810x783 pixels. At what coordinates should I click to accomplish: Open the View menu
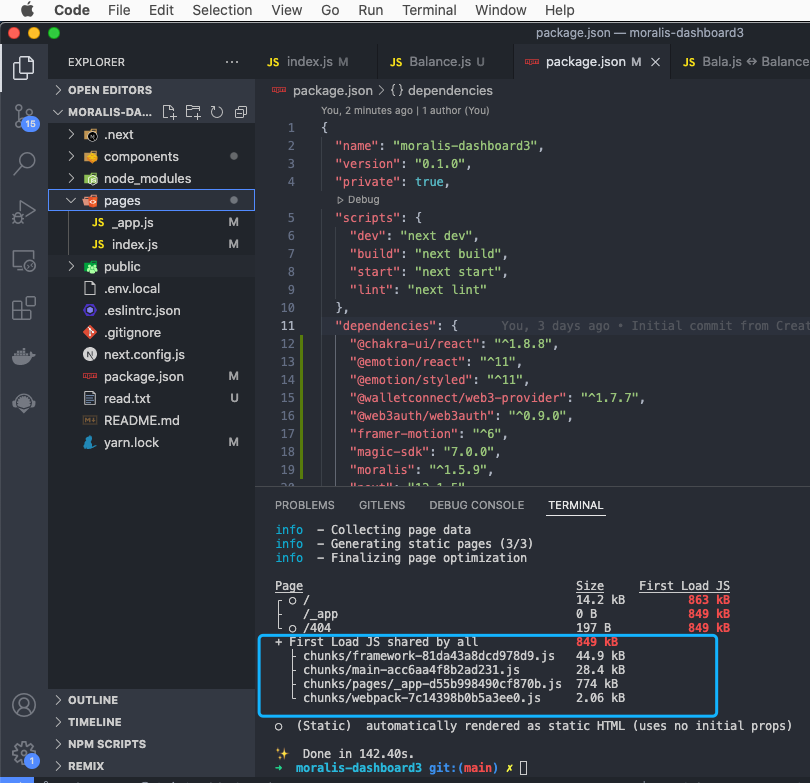coord(287,10)
